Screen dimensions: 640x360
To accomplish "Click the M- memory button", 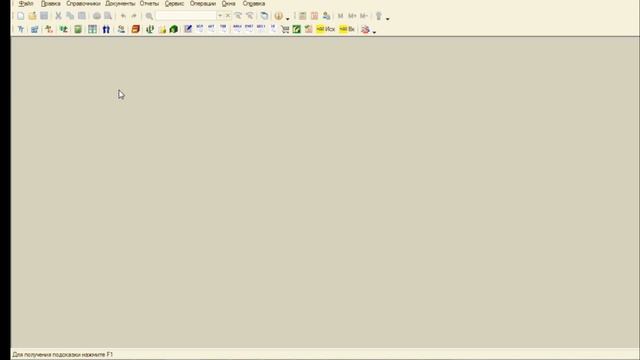I will pos(364,16).
